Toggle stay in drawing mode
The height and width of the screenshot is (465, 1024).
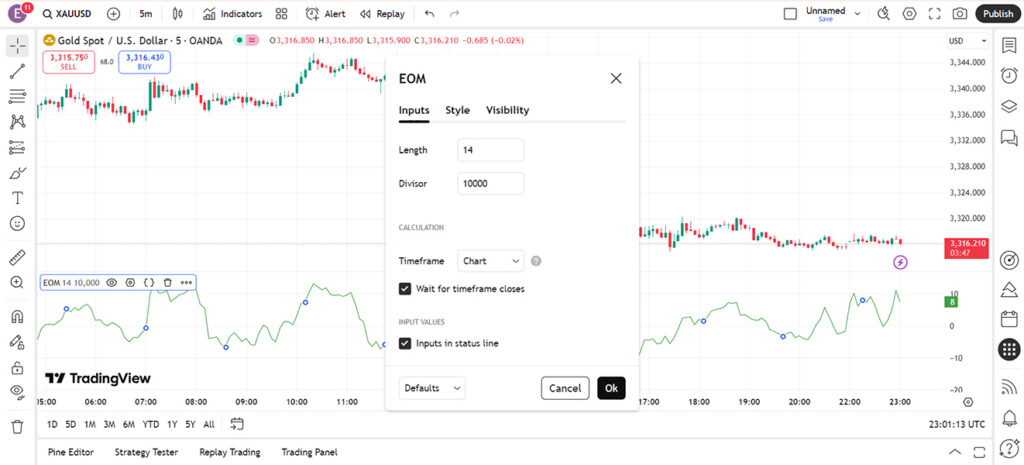(18, 342)
